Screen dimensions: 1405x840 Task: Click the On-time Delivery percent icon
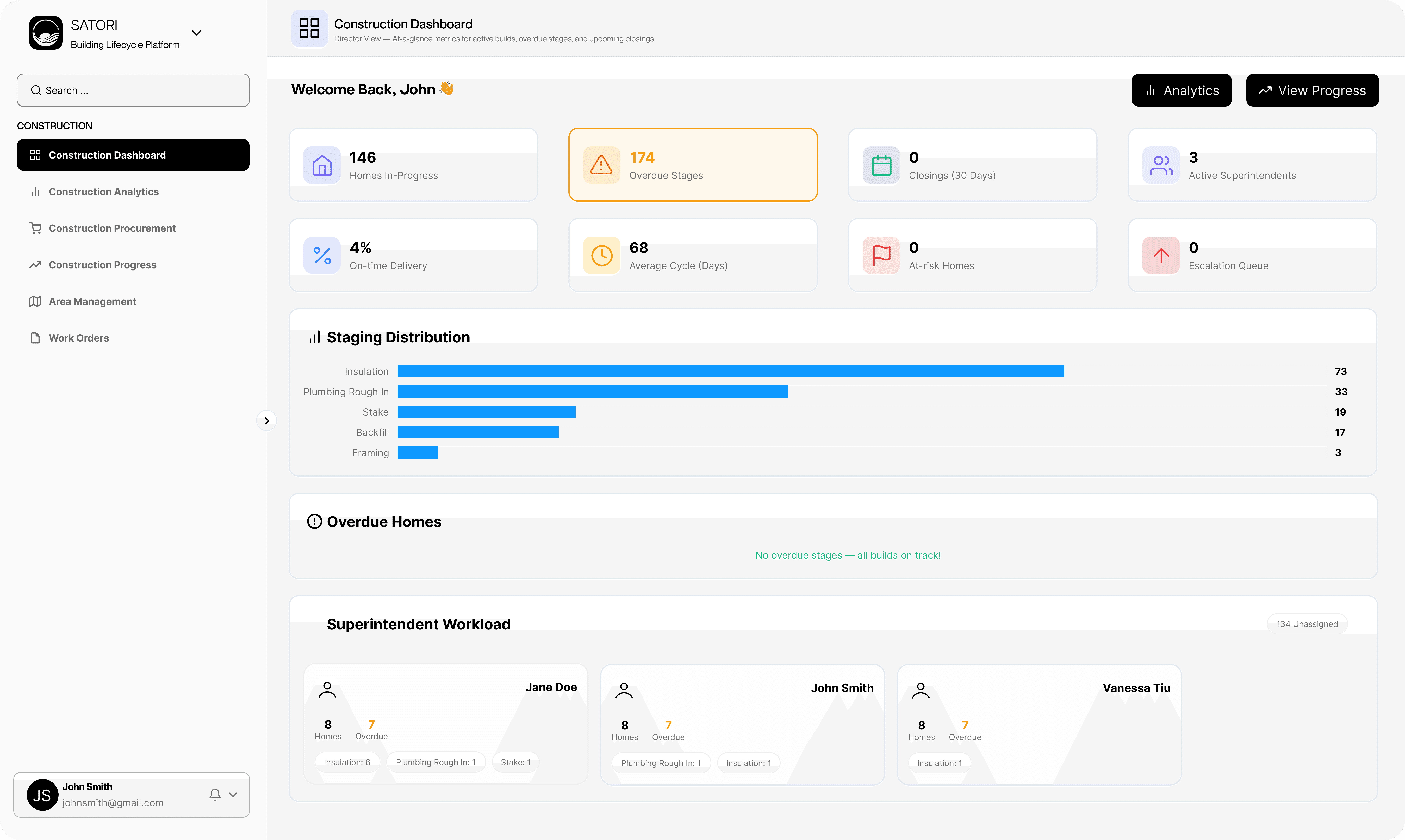[x=322, y=255]
